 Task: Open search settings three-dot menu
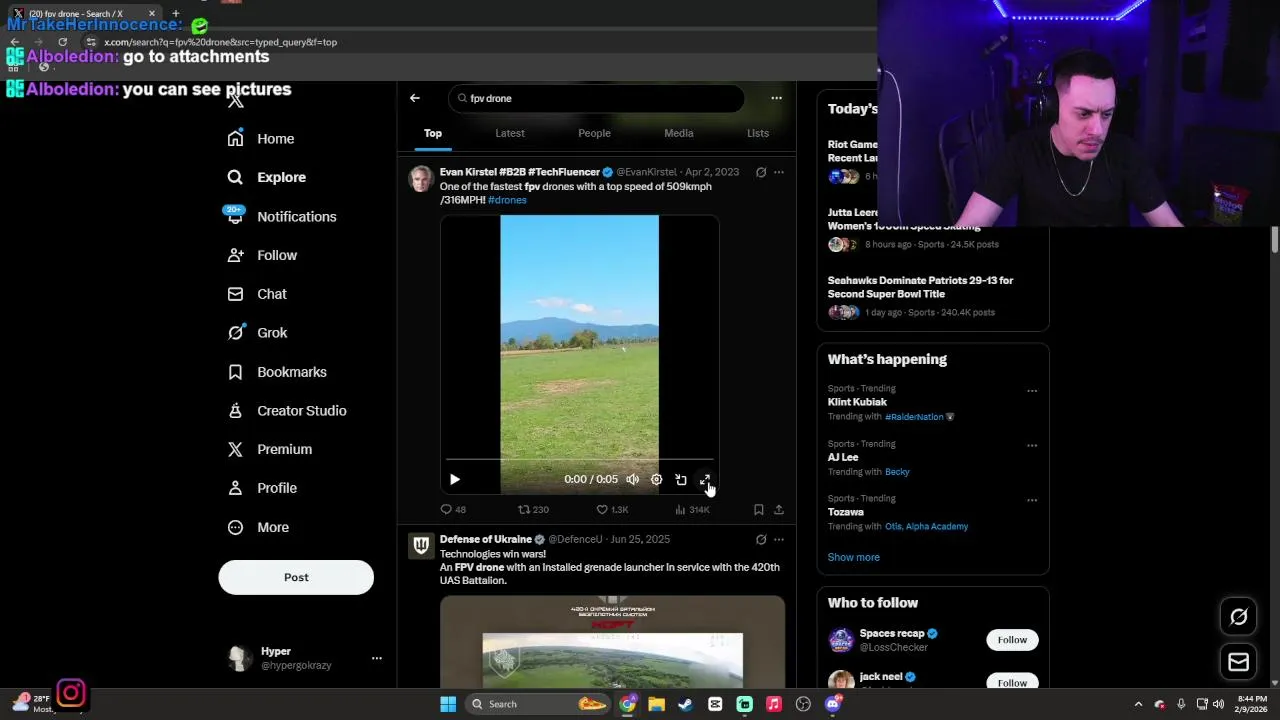(776, 98)
